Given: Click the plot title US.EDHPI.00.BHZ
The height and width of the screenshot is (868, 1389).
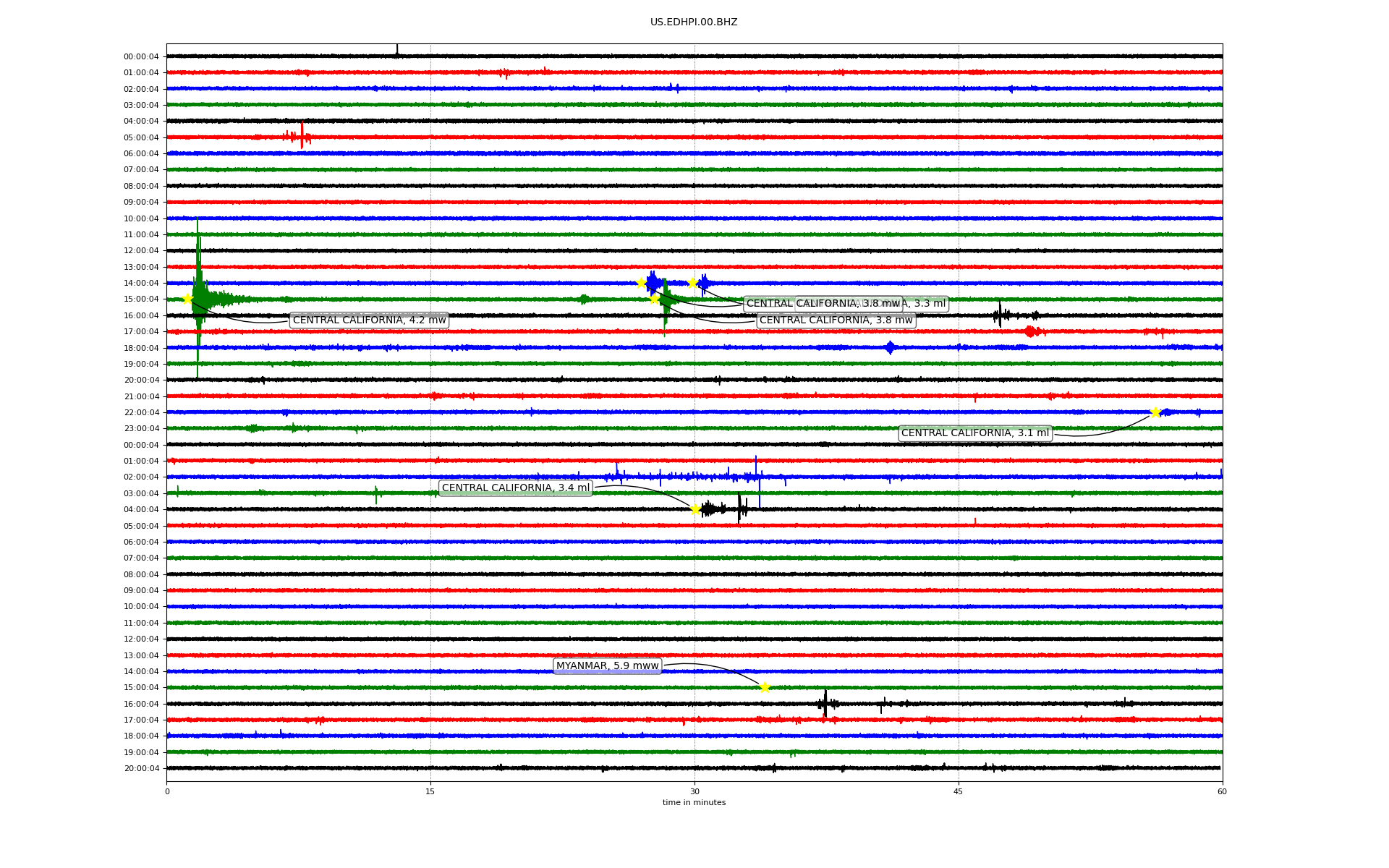Looking at the screenshot, I should tap(694, 22).
